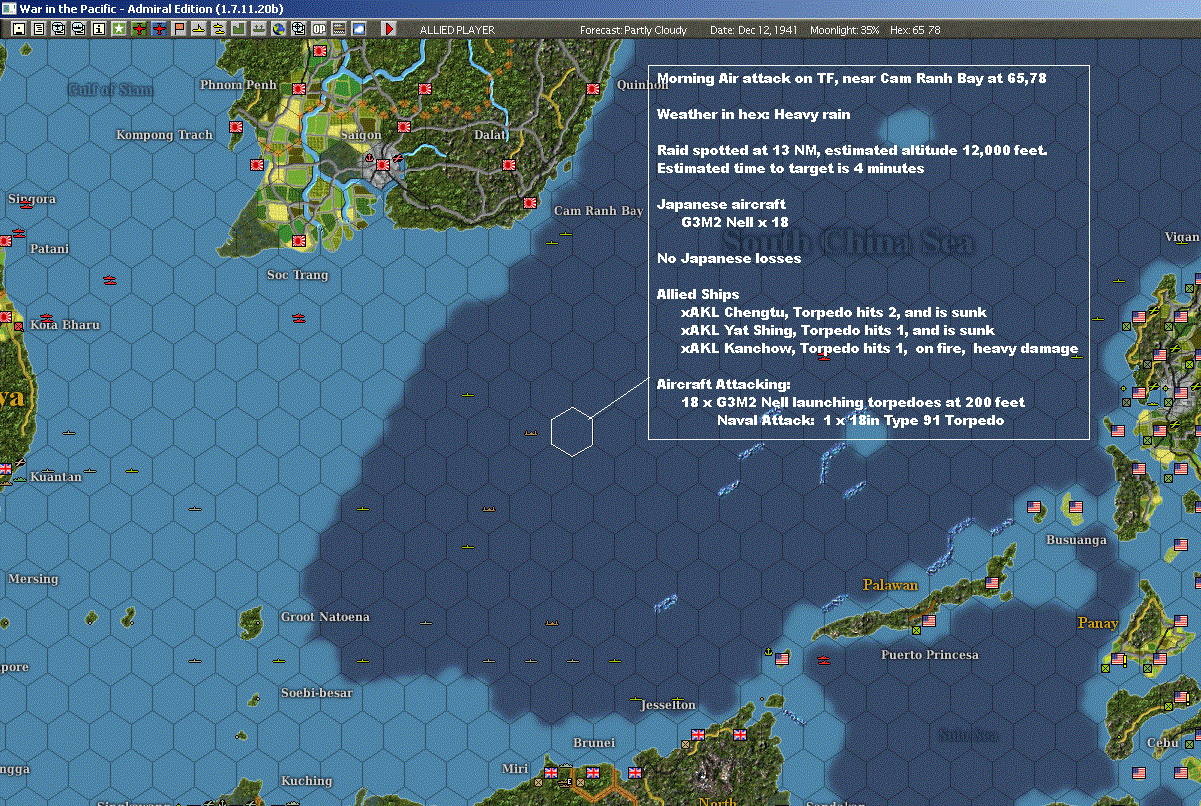Click 'Raid spotted at 13 NM' line
Viewport: 1201px width, 806px height.
click(852, 150)
